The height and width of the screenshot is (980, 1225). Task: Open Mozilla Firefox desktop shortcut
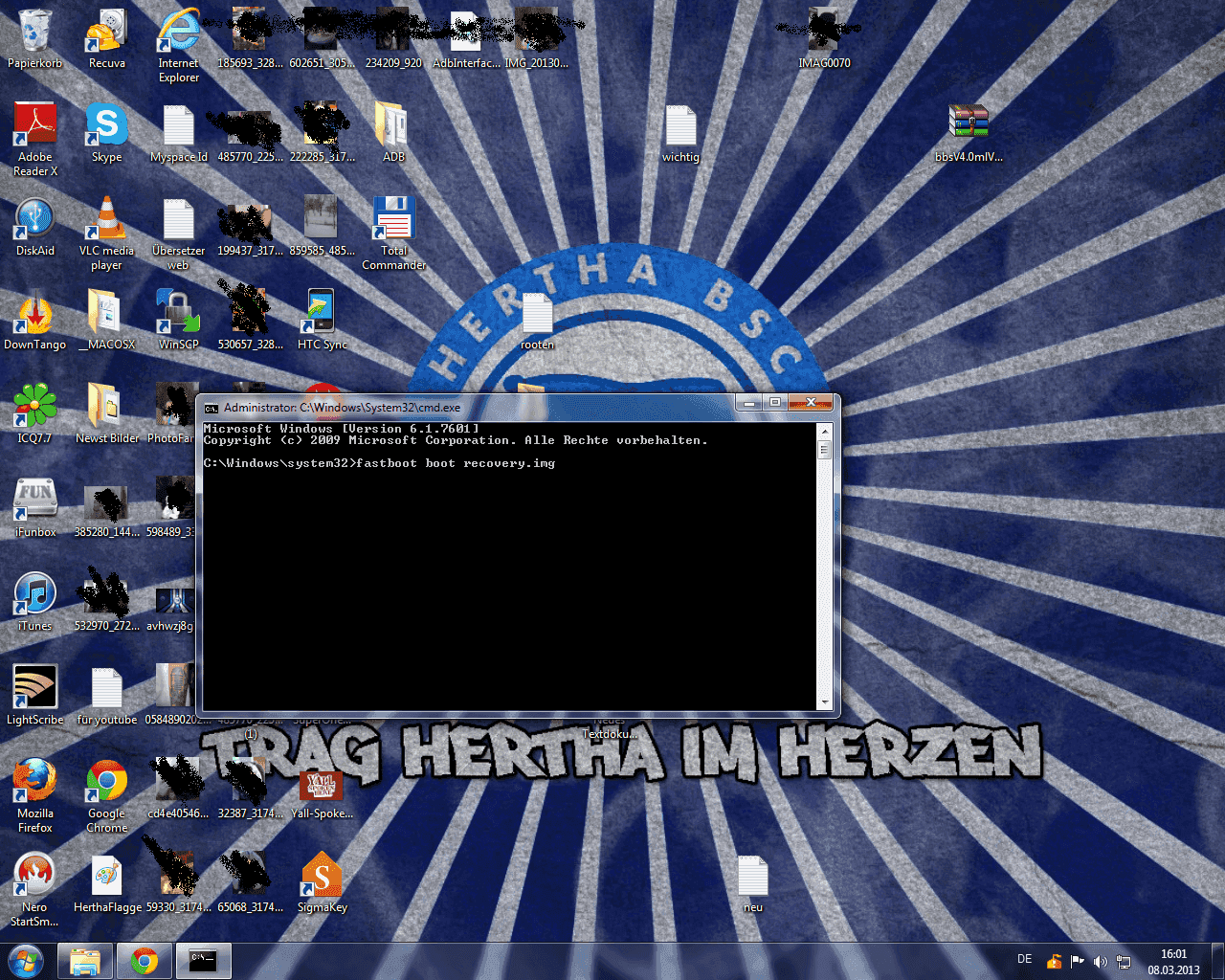(35, 796)
